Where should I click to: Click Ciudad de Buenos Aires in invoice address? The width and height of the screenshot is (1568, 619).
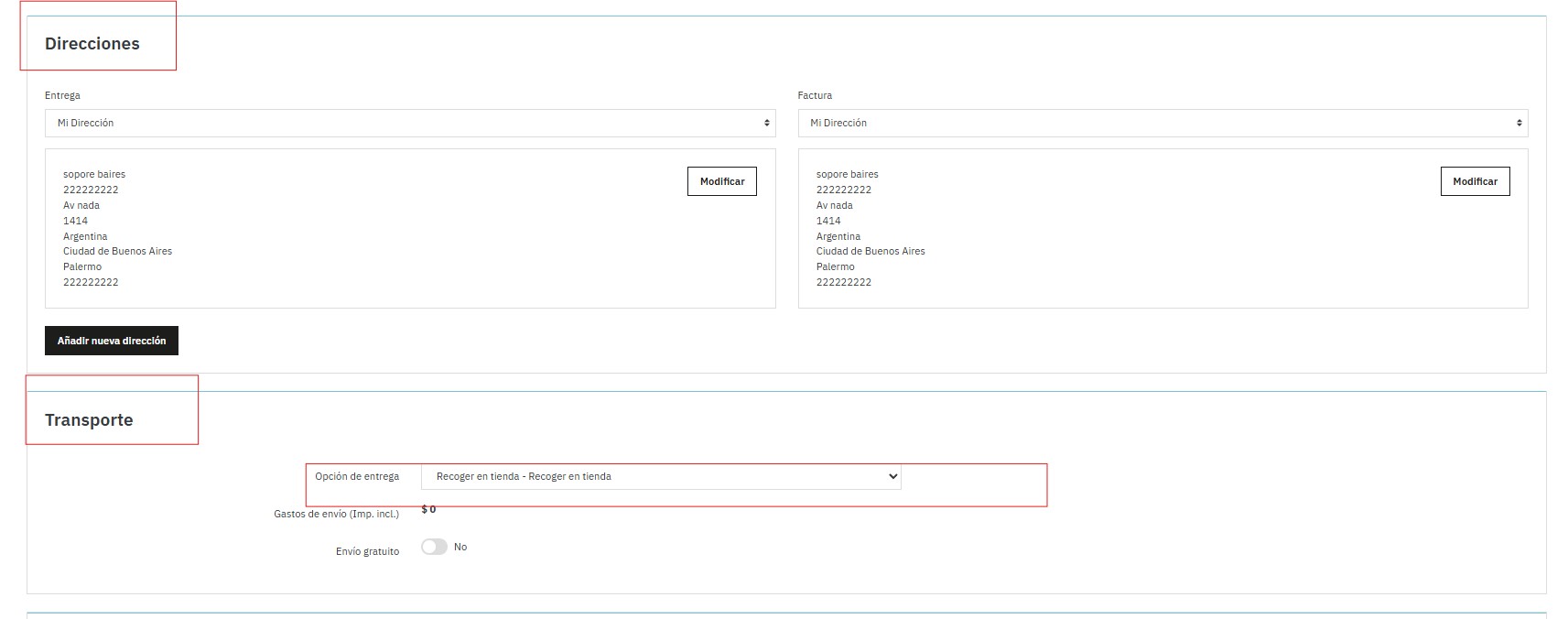[871, 251]
